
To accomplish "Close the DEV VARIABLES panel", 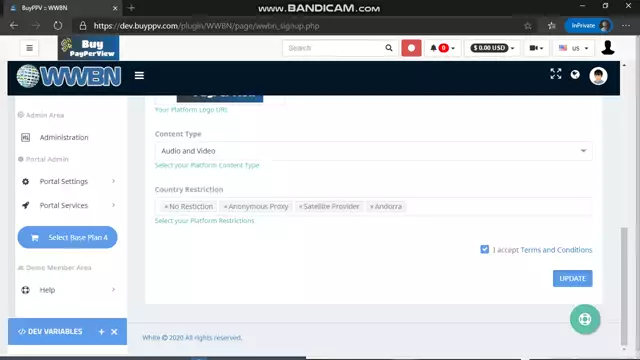I will [114, 332].
